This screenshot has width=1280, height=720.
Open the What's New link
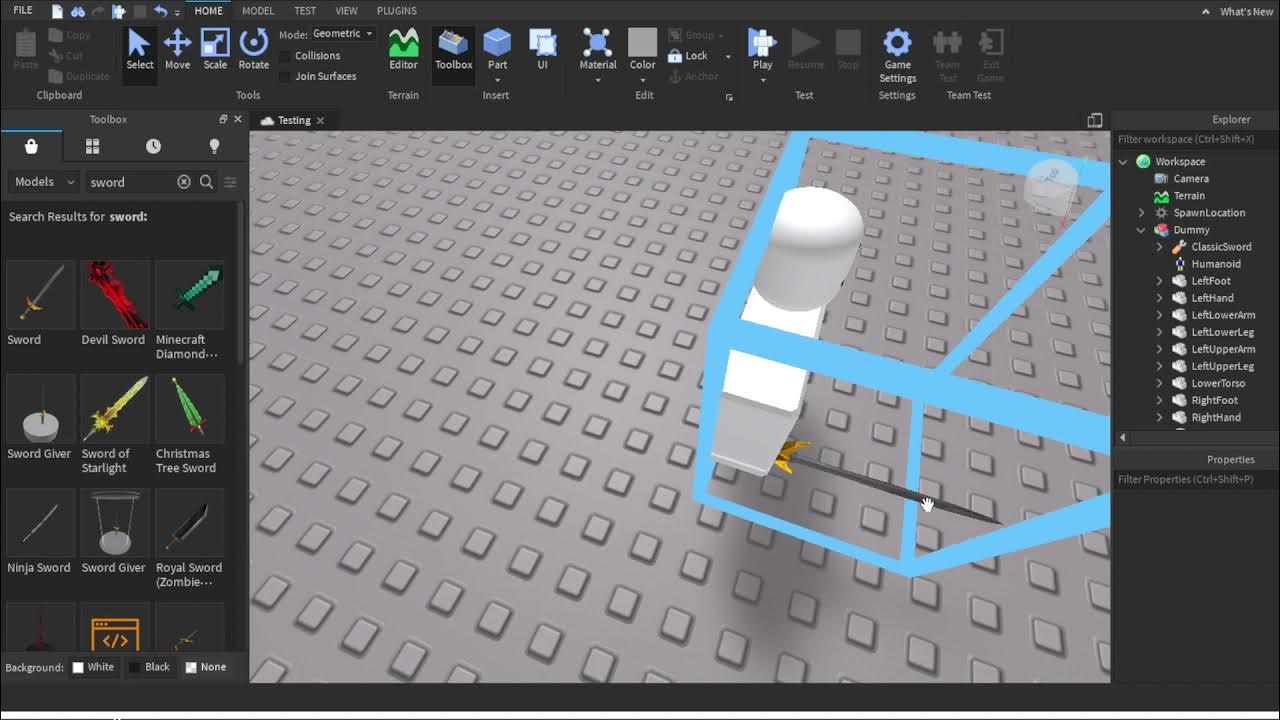pos(1246,12)
